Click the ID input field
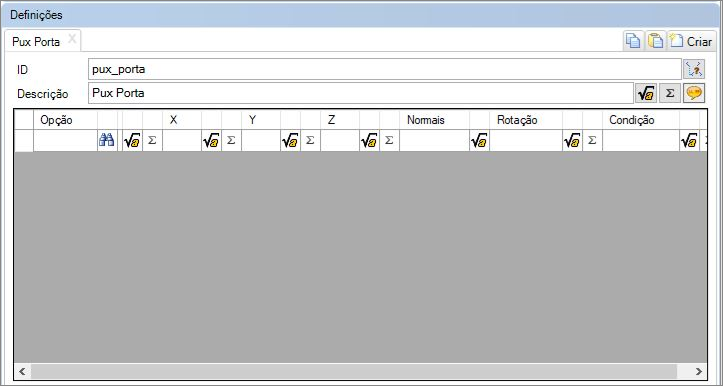 coord(385,69)
